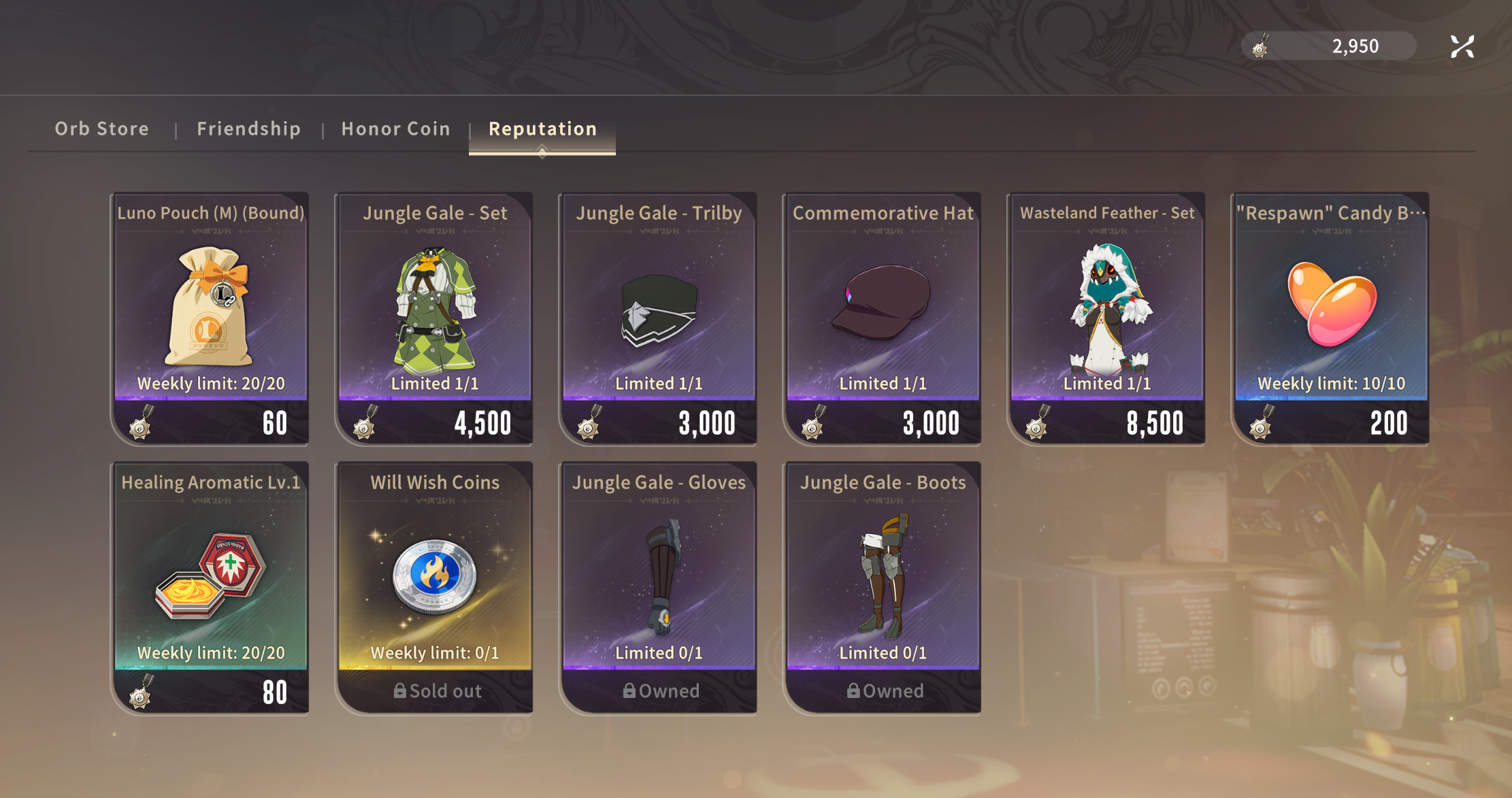The height and width of the screenshot is (798, 1512).
Task: Click the Jungle Gale Set outfit image
Action: point(435,310)
